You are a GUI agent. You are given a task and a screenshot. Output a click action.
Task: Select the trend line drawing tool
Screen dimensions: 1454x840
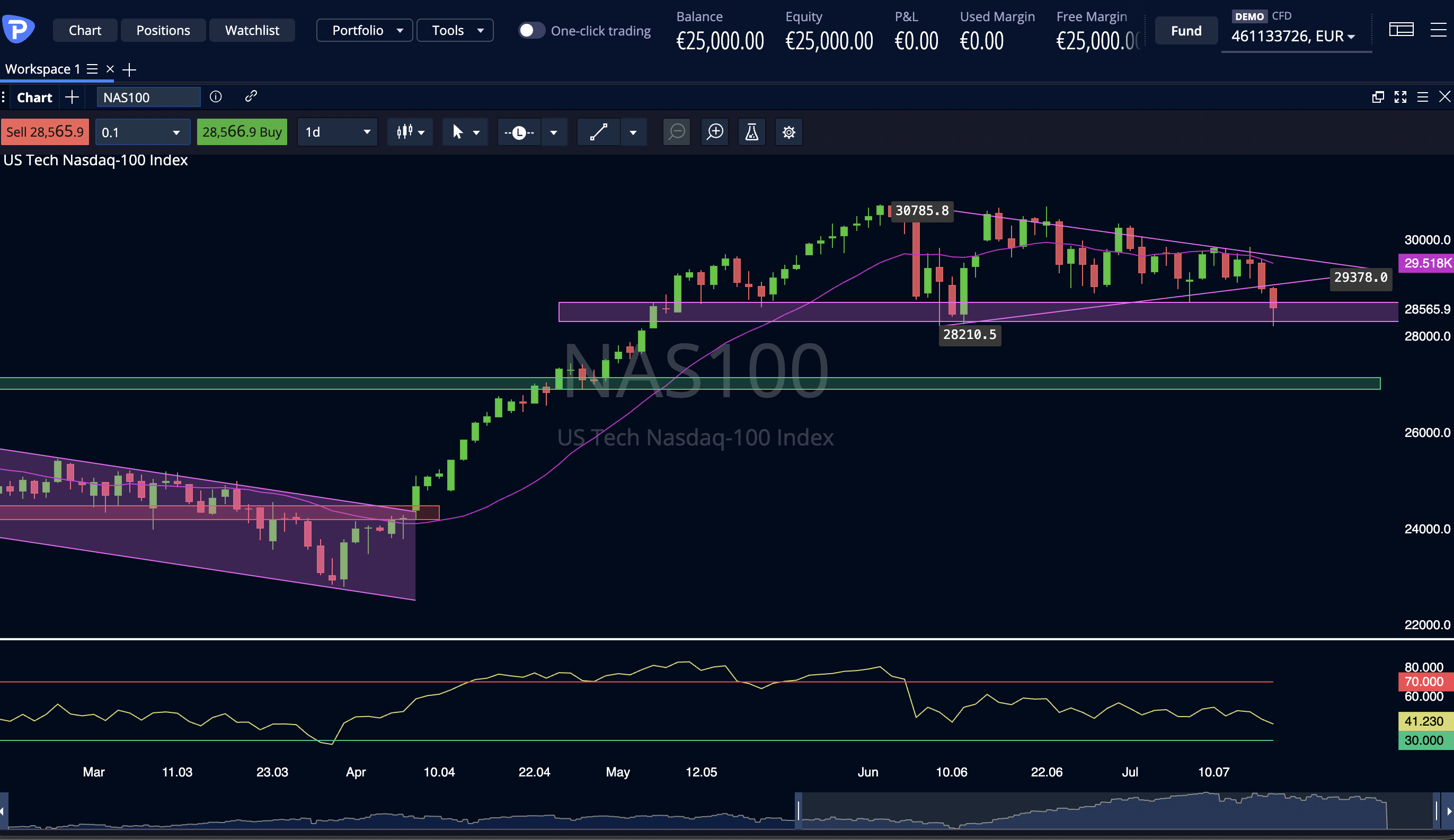[x=598, y=132]
